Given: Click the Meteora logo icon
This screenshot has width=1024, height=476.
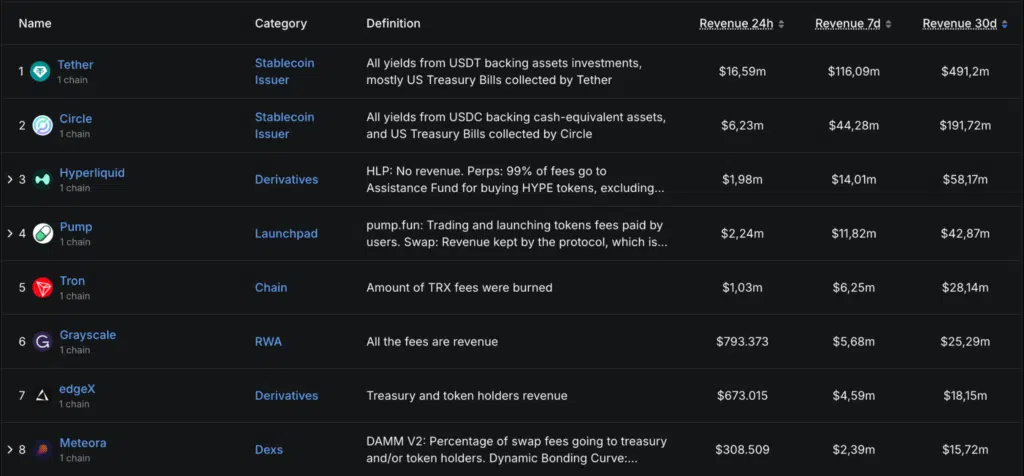Looking at the screenshot, I should 42,450.
